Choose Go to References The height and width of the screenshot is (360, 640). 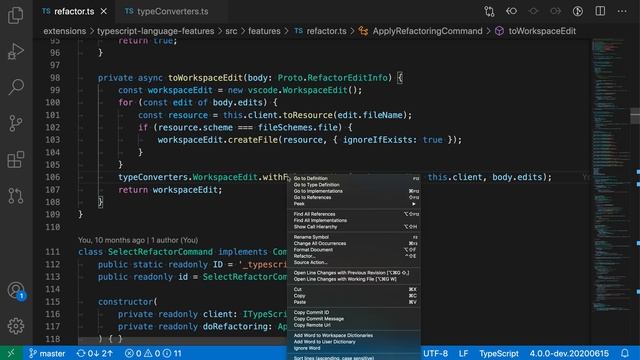[x=354, y=198]
